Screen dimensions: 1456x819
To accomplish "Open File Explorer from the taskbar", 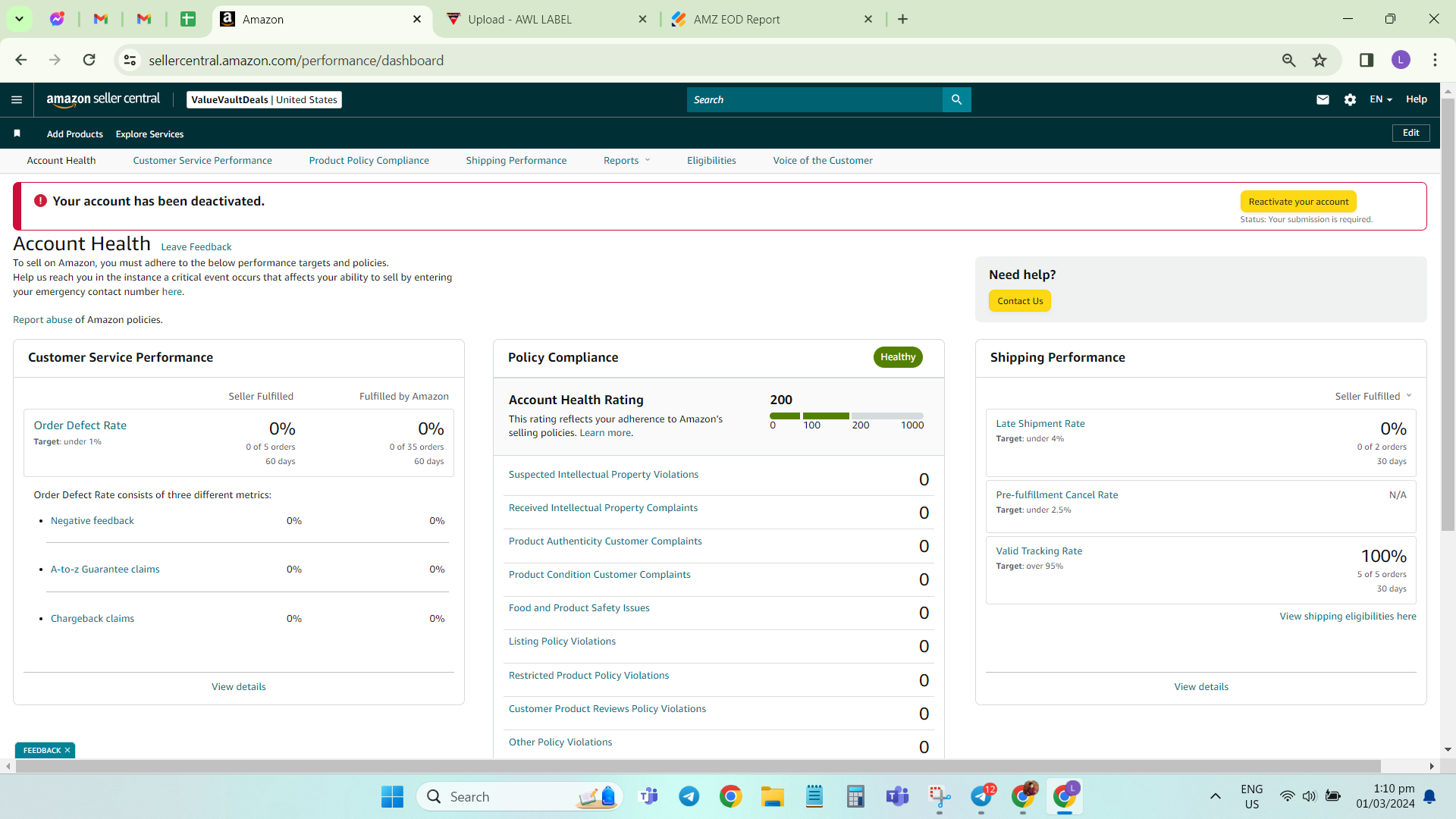I will click(772, 796).
